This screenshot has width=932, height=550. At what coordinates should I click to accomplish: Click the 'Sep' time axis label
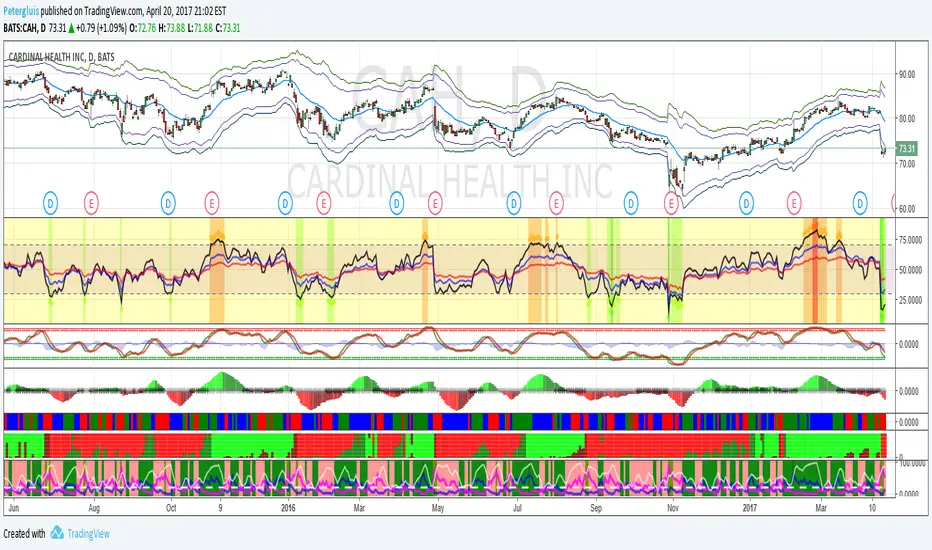tap(596, 508)
